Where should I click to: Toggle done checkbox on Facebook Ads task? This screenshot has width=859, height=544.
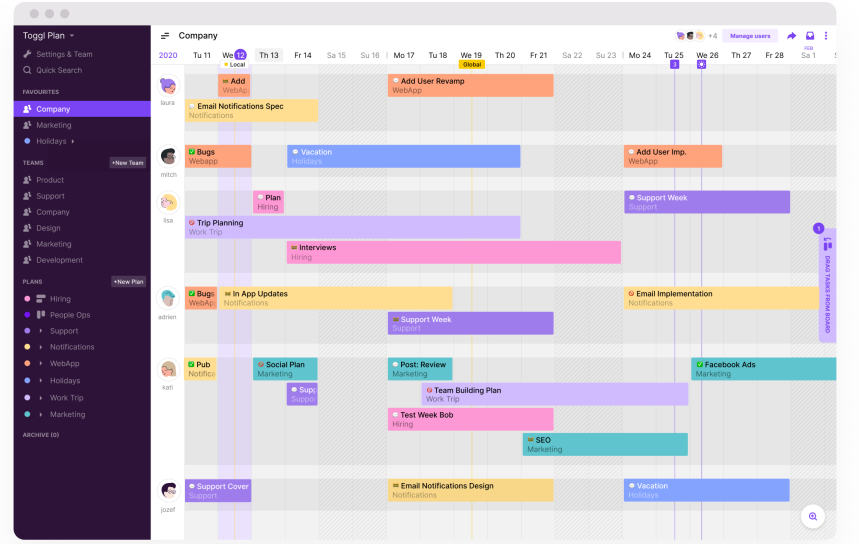point(700,364)
